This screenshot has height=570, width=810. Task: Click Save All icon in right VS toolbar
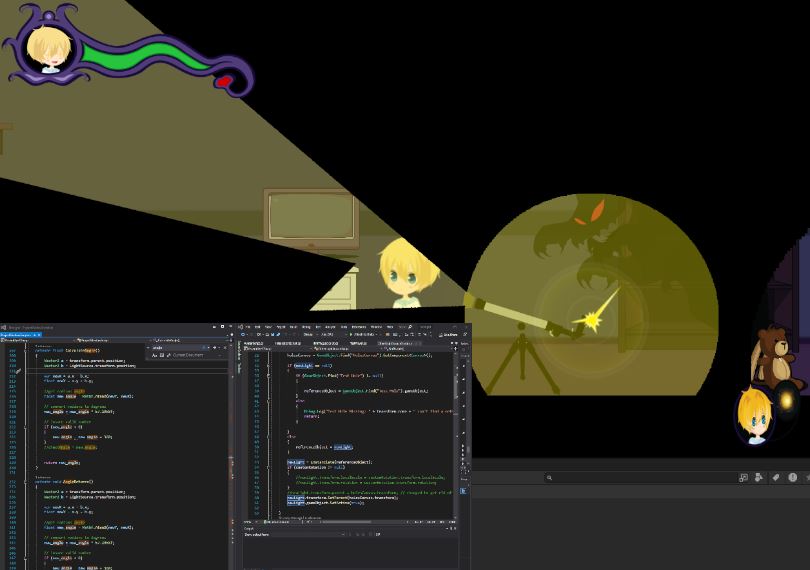point(278,334)
